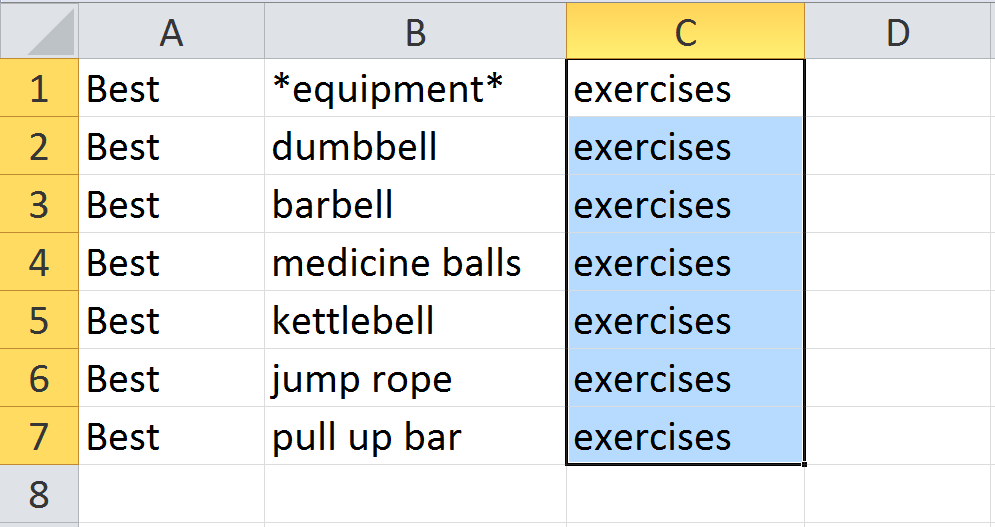Click cell A1 containing Best
Screen dimensions: 995x527
coord(171,89)
